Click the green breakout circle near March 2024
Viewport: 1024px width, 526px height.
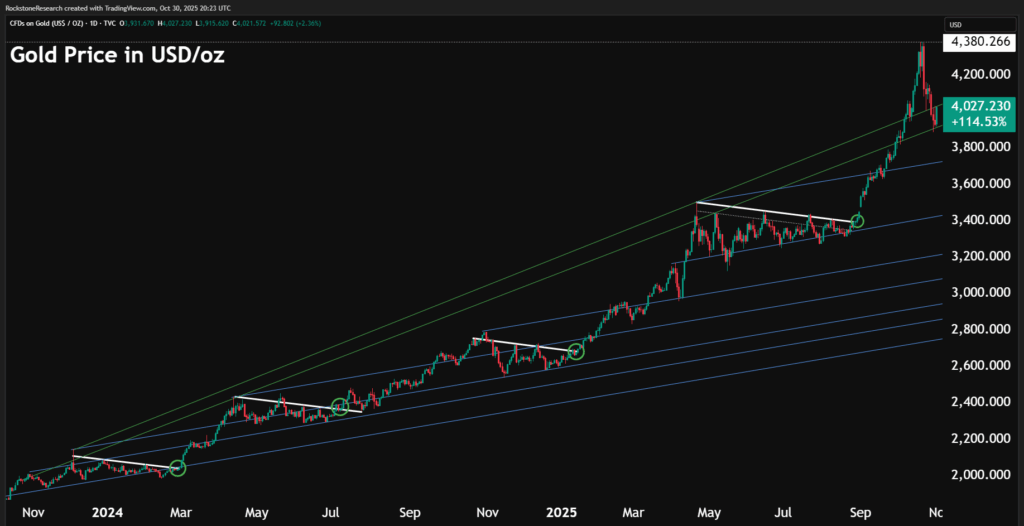177,468
